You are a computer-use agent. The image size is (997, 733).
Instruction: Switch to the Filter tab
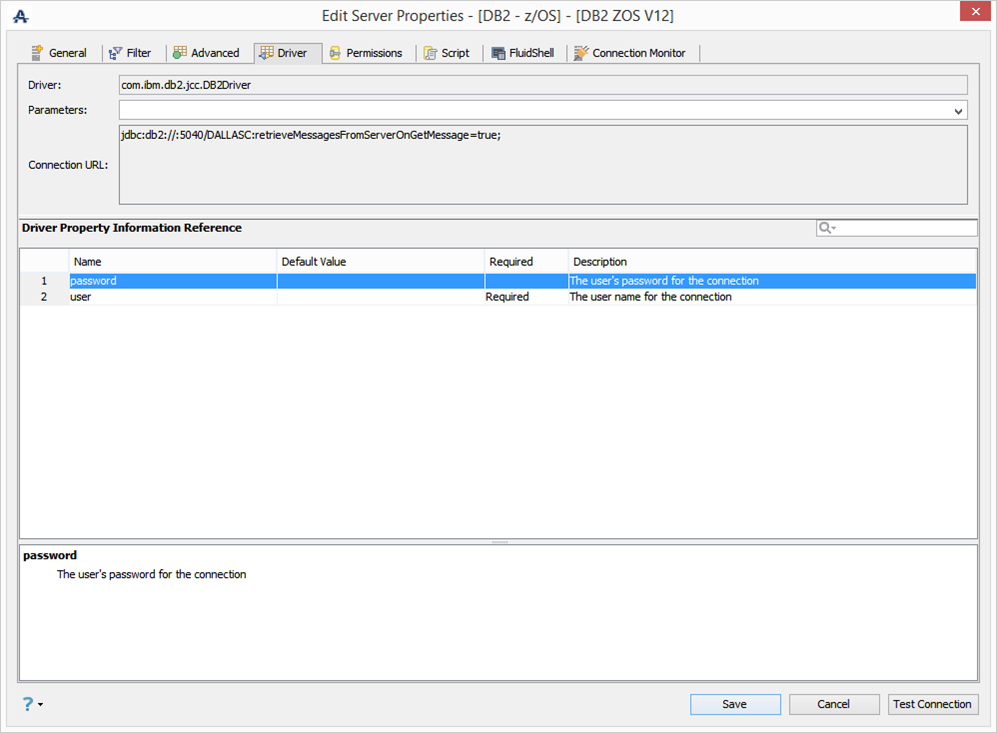point(130,53)
